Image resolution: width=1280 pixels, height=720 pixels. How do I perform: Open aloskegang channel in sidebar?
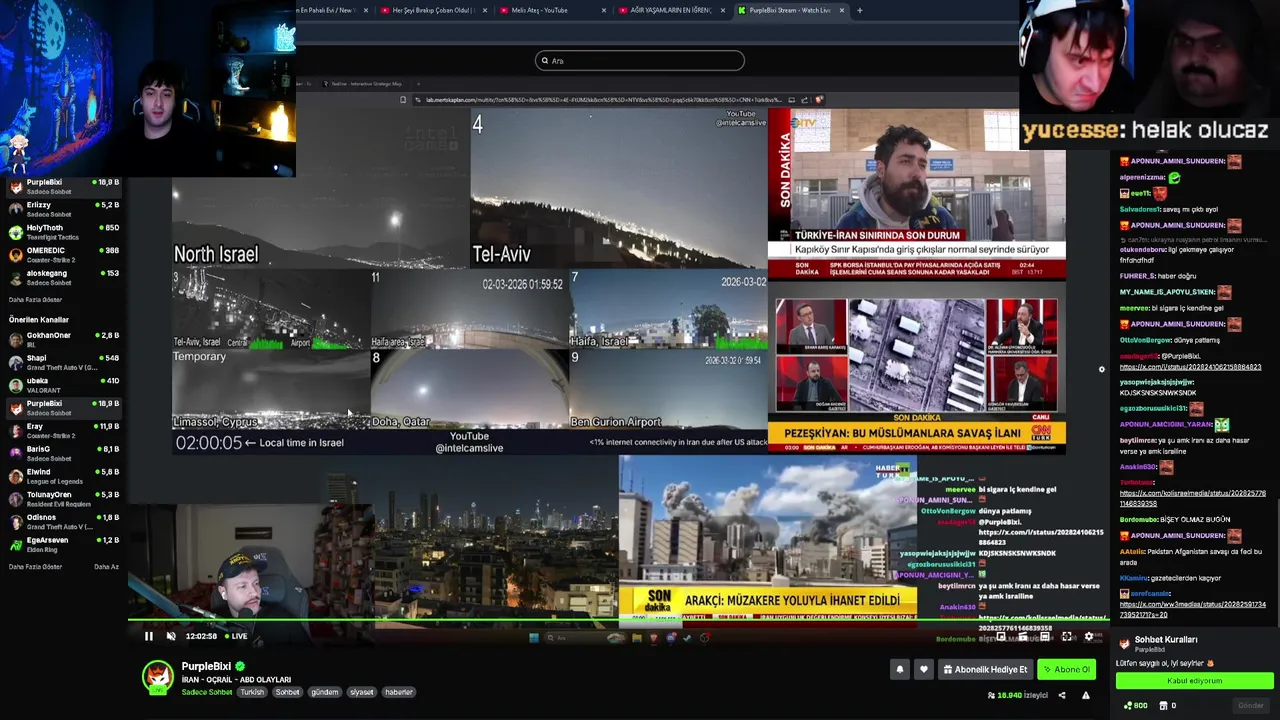click(64, 277)
